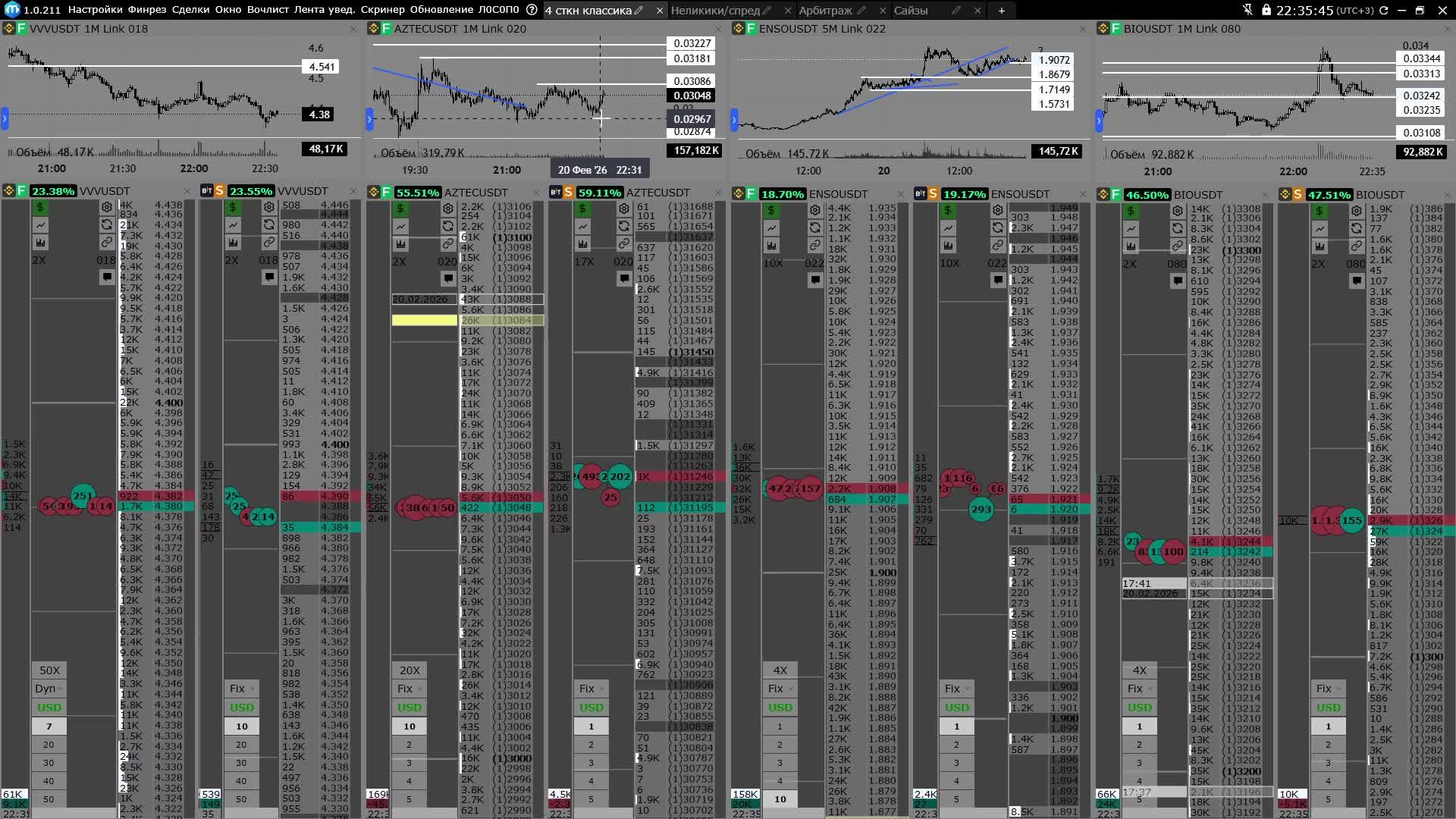This screenshot has width=1456, height=819.
Task: Click line chart icon in AZTECUSDT spot panel
Action: click(x=582, y=226)
